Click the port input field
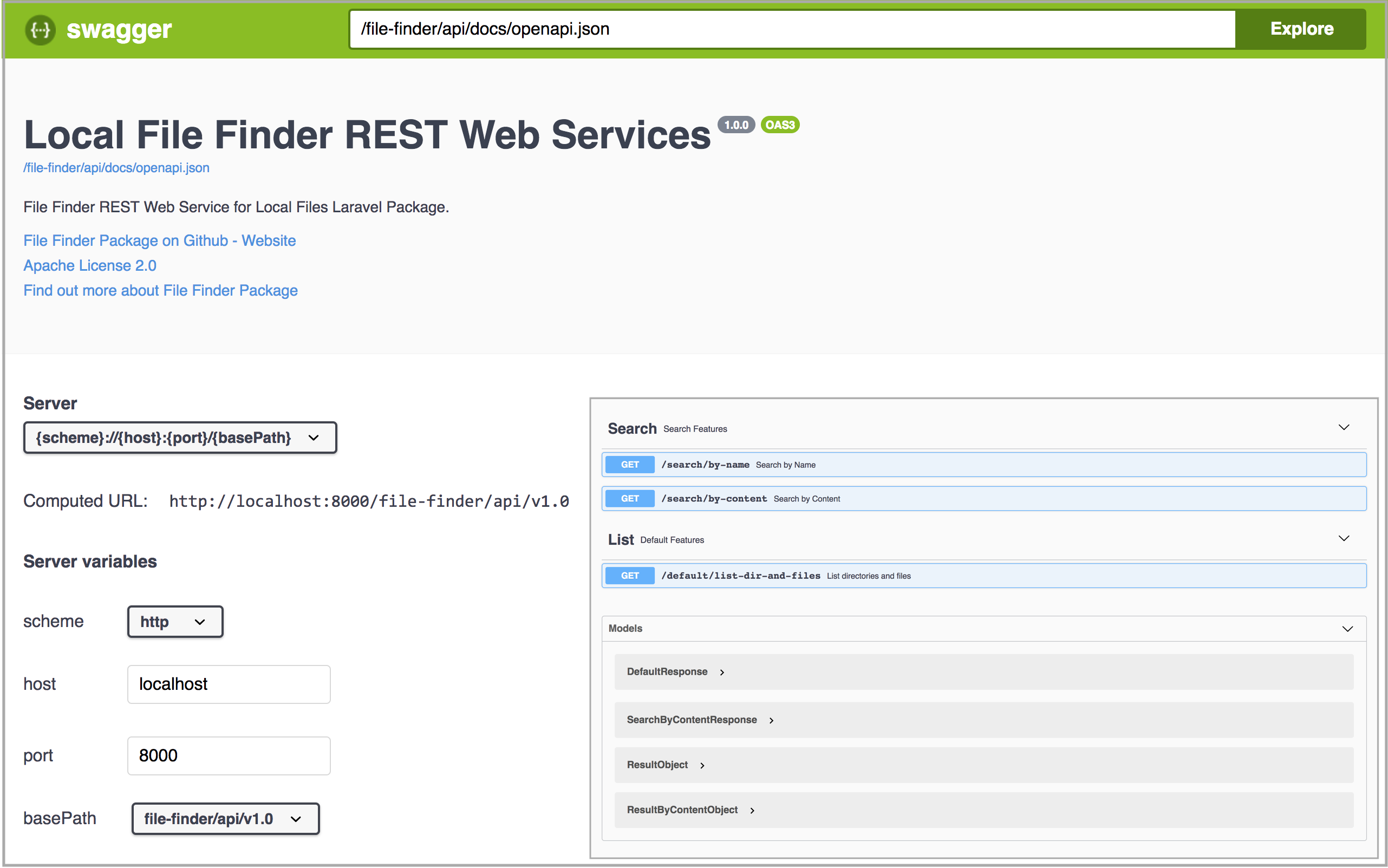1388x868 pixels. (x=229, y=755)
